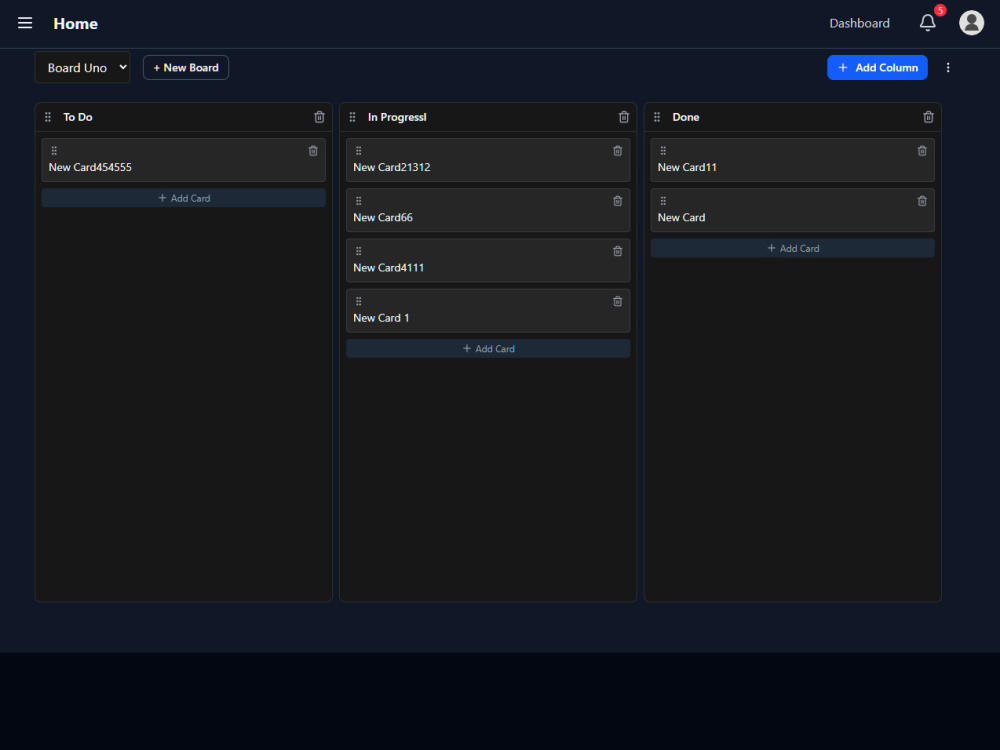Click drag handle of last Done card
Image resolution: width=1000 pixels, height=750 pixels.
(663, 201)
